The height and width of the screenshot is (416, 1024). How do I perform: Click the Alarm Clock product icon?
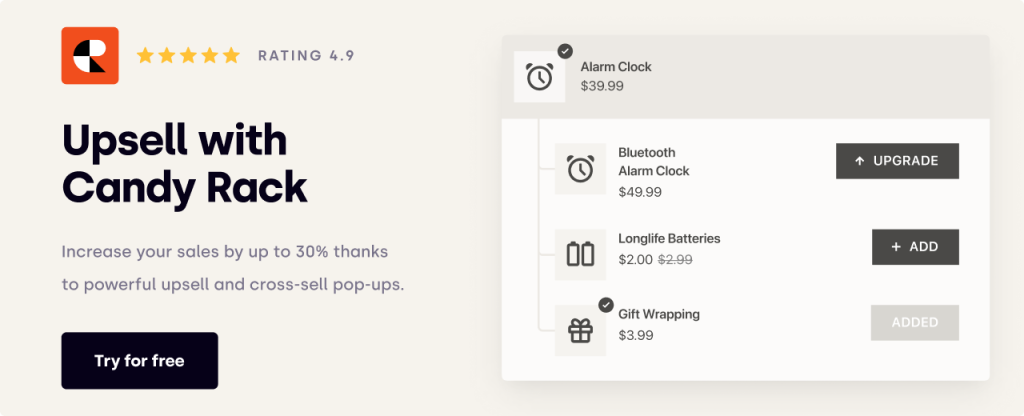pyautogui.click(x=539, y=77)
